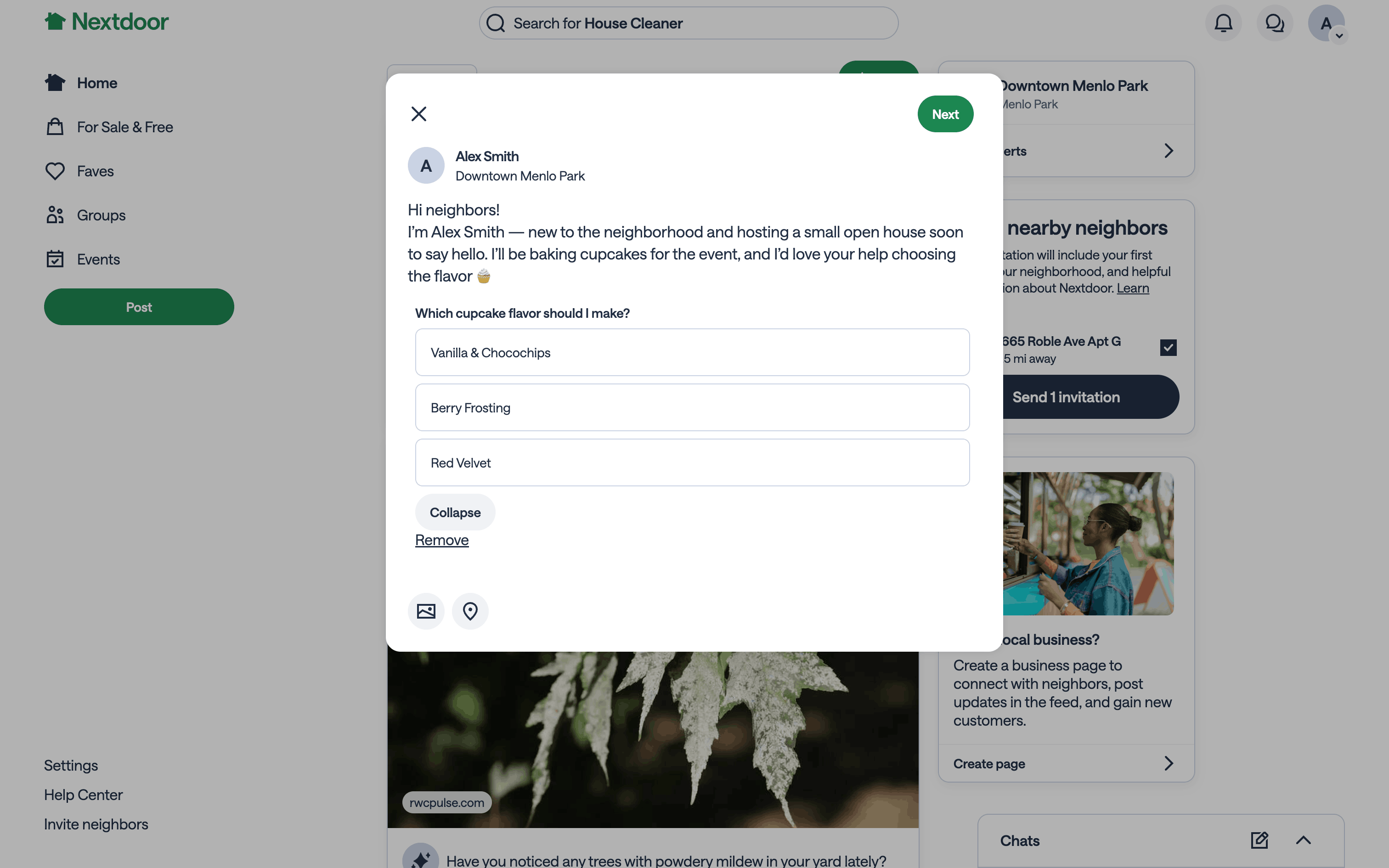Open the messages chat icon

point(1274,23)
